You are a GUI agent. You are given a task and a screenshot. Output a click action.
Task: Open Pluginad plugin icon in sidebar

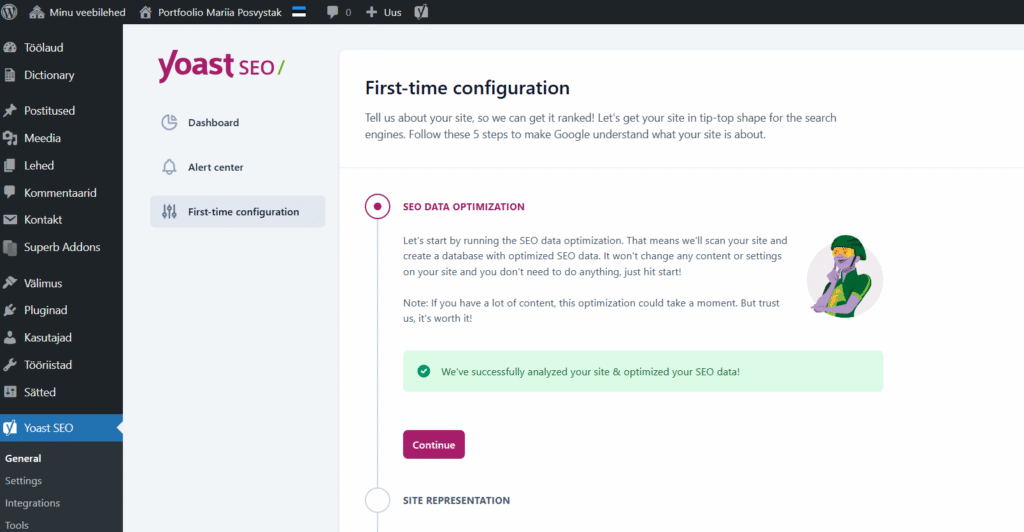(11, 310)
